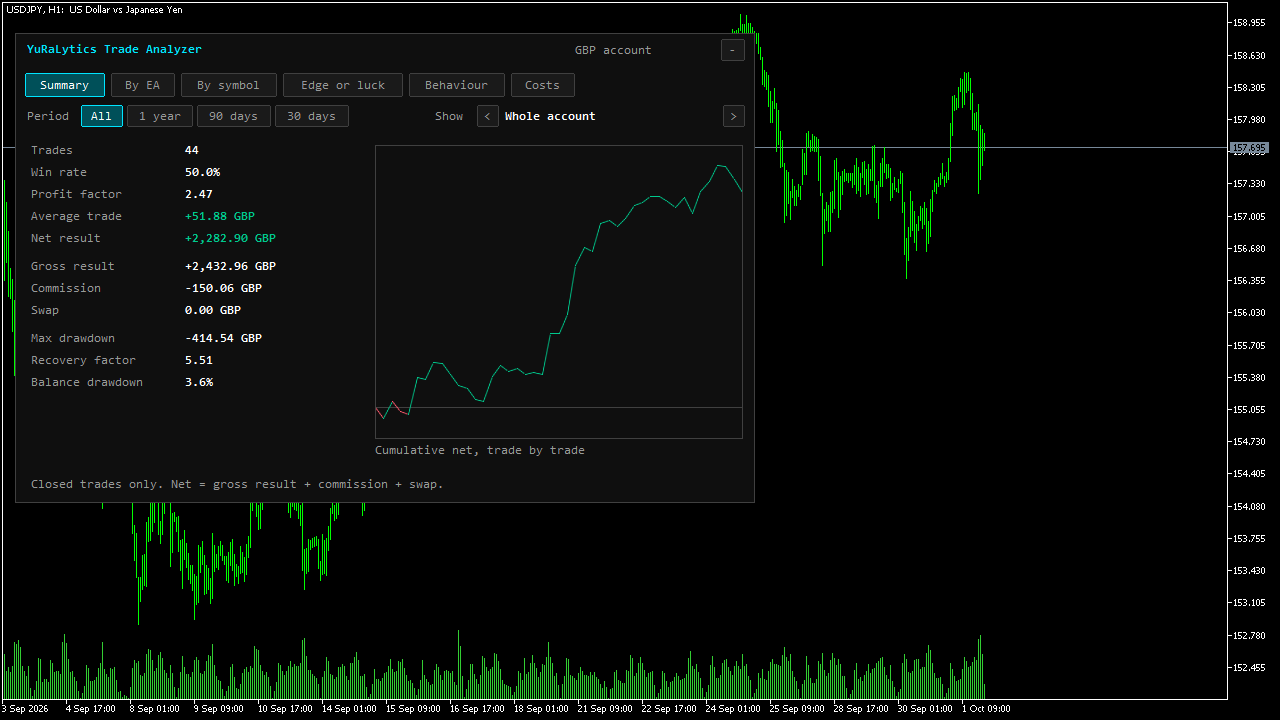Click the Swap value 0.00 GBP
Image resolution: width=1280 pixels, height=720 pixels.
tap(213, 310)
